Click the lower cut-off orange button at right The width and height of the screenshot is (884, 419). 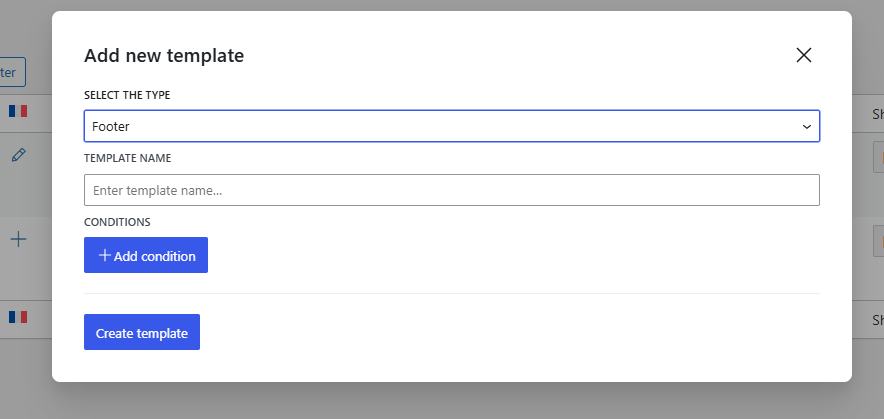tap(878, 241)
